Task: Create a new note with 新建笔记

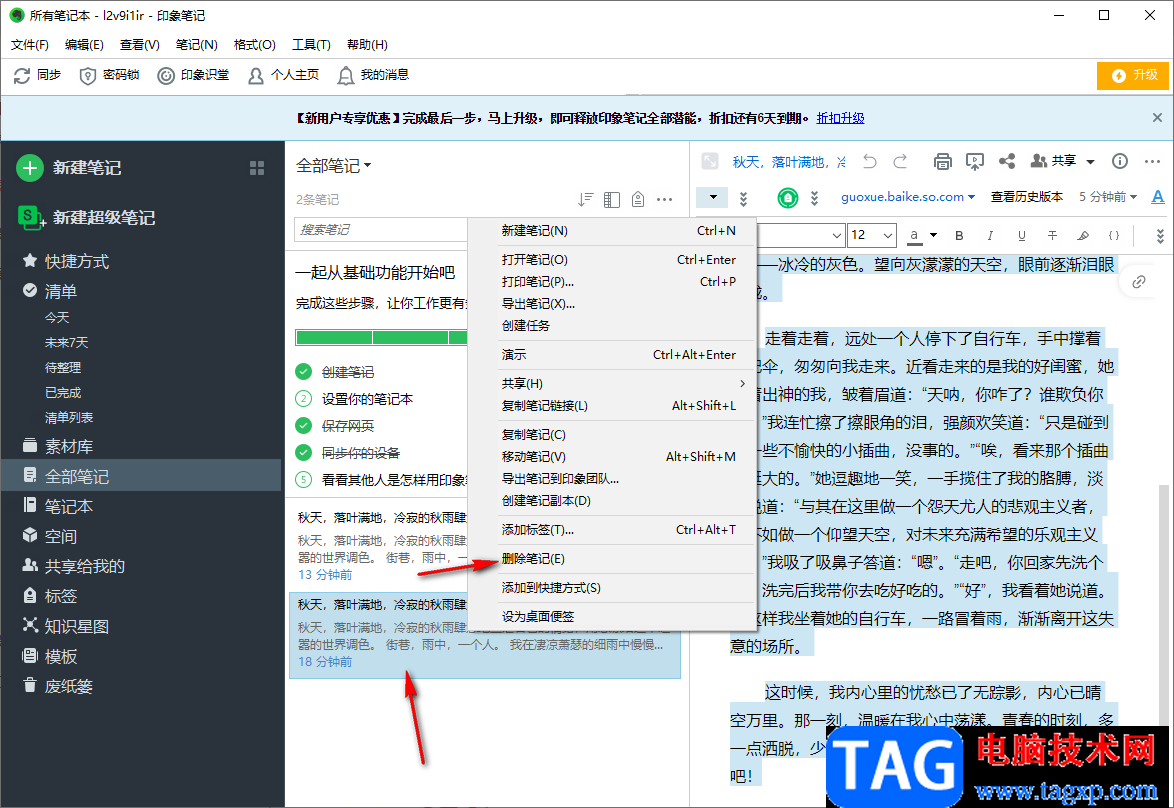Action: point(69,168)
